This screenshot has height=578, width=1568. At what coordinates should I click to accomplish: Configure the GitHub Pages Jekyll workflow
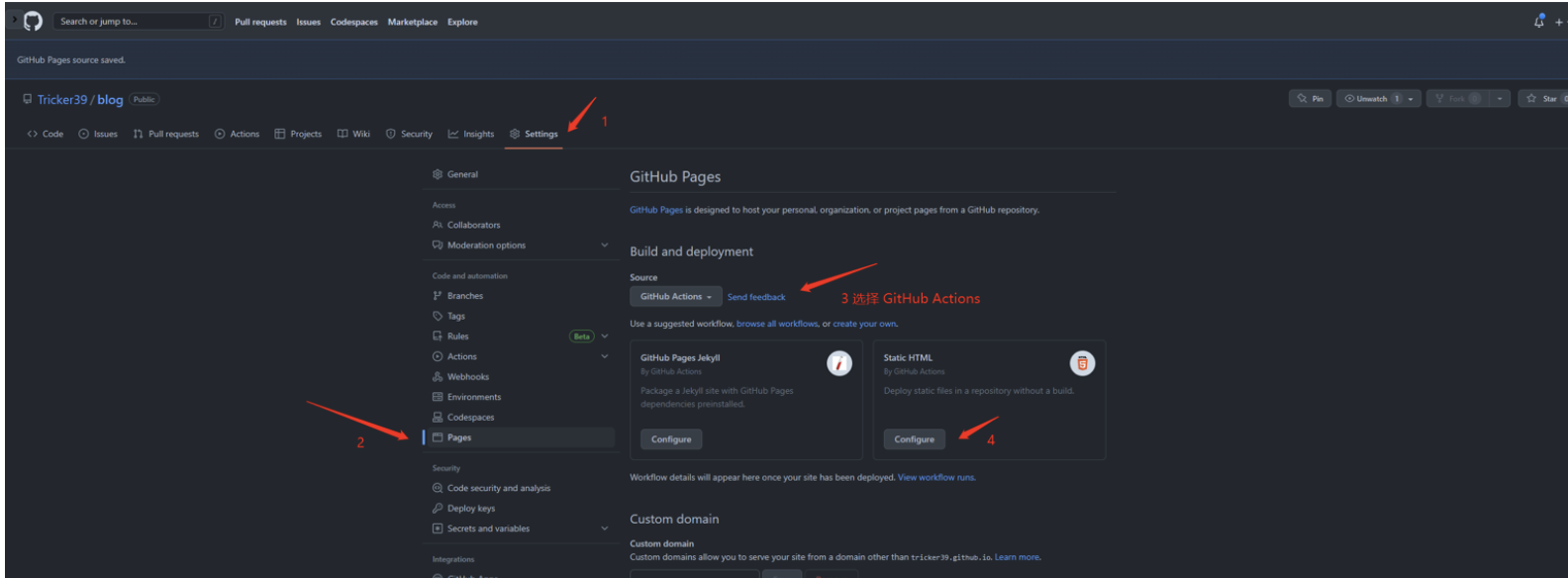click(671, 439)
